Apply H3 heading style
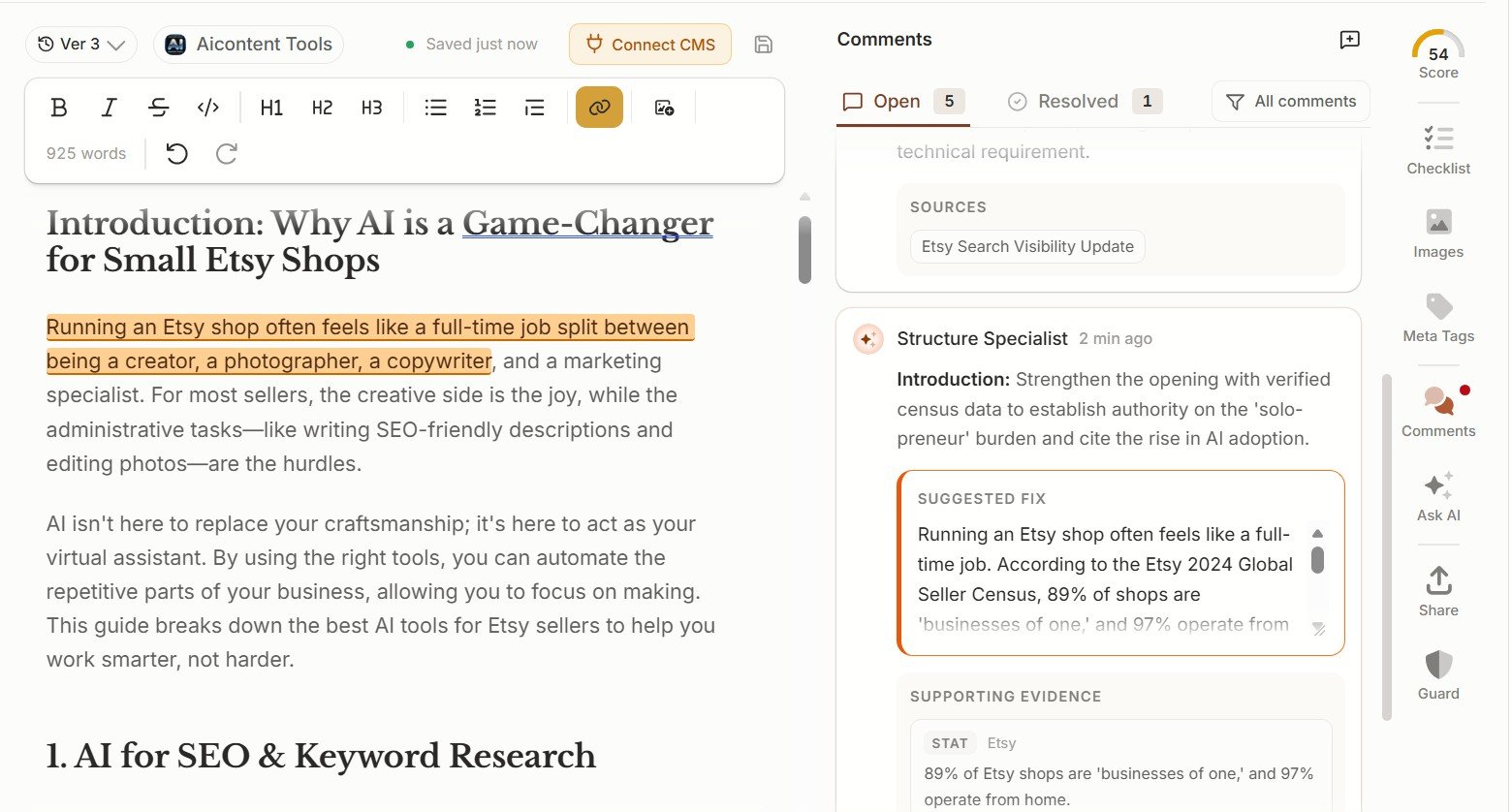Image resolution: width=1512 pixels, height=812 pixels. 371,108
